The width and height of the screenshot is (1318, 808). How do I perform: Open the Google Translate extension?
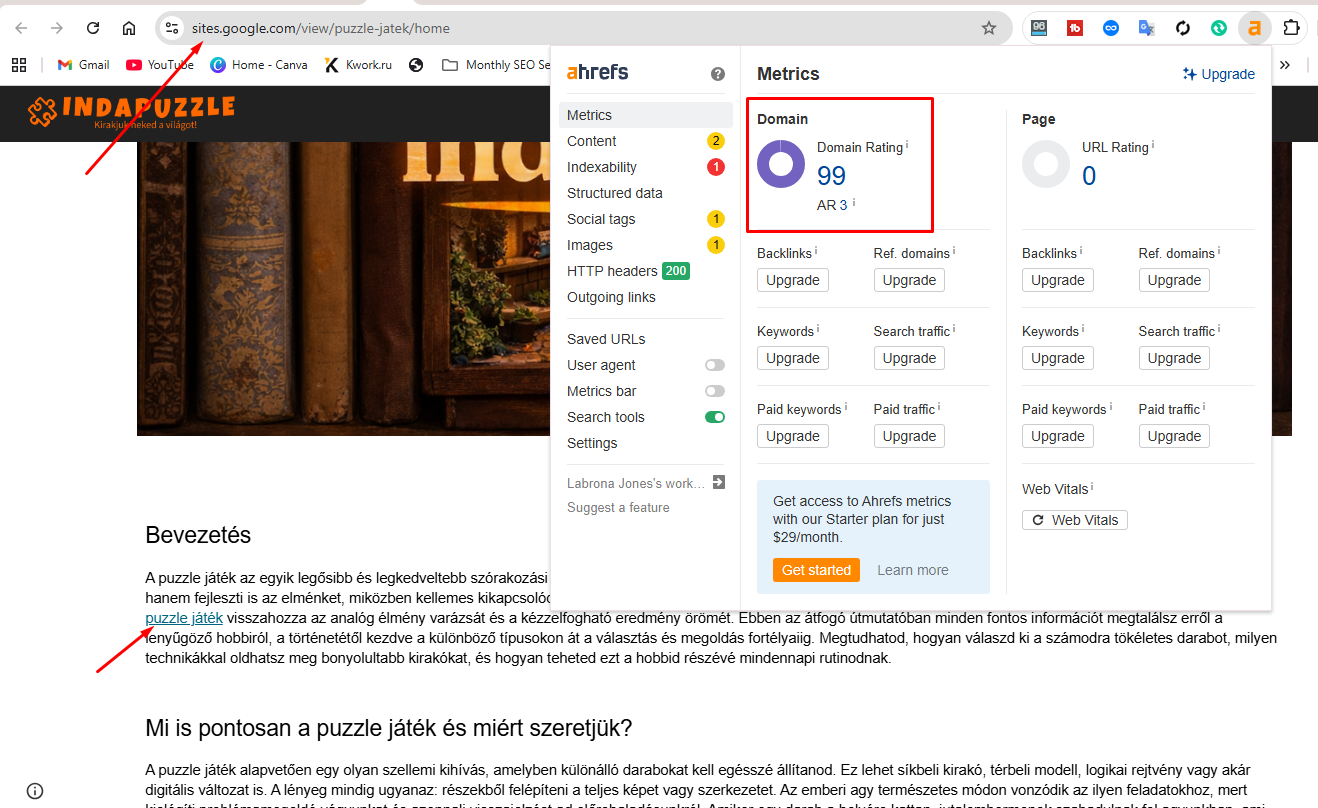(1147, 28)
